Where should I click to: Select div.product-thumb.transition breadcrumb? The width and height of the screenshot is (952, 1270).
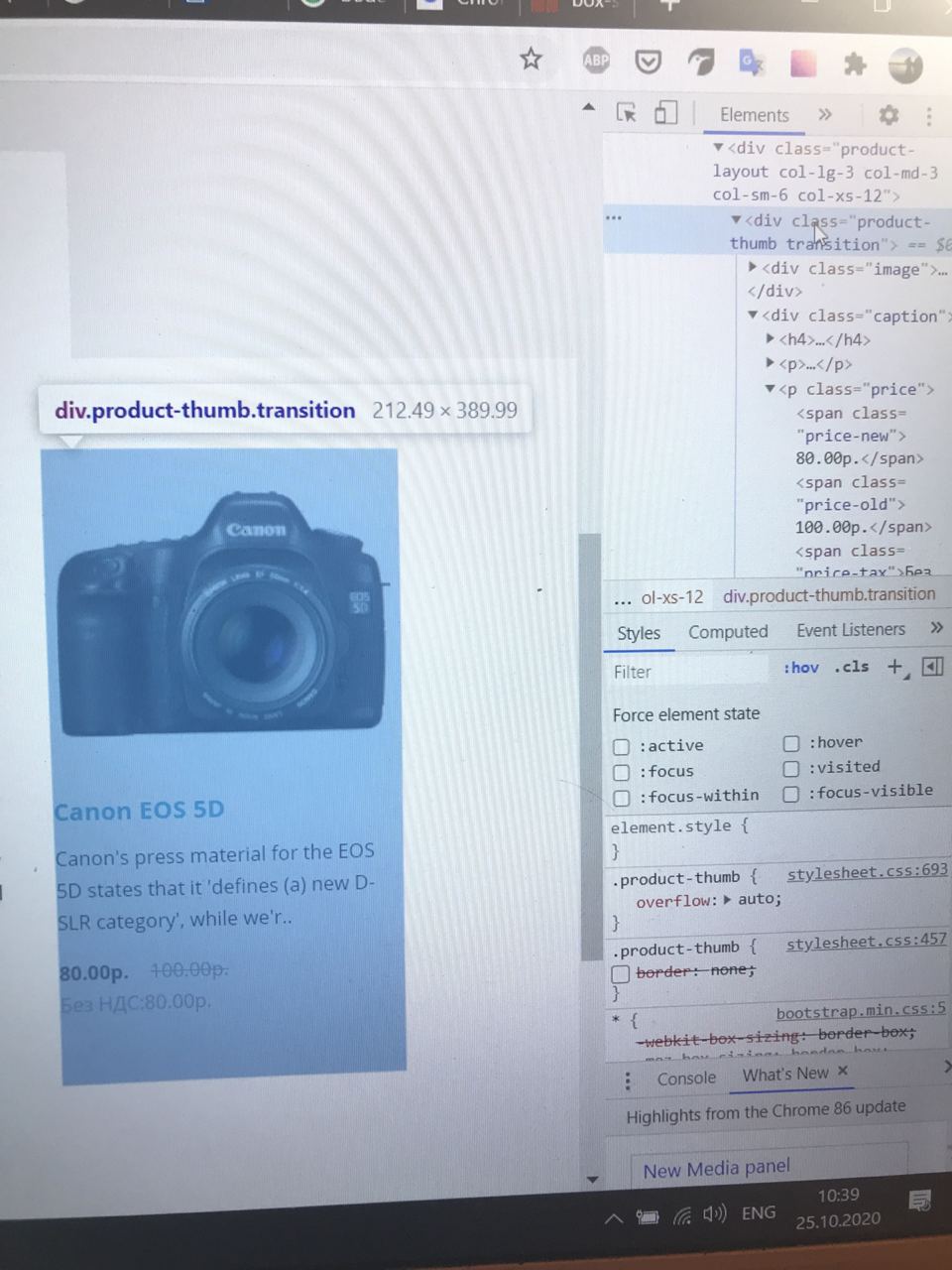829,595
